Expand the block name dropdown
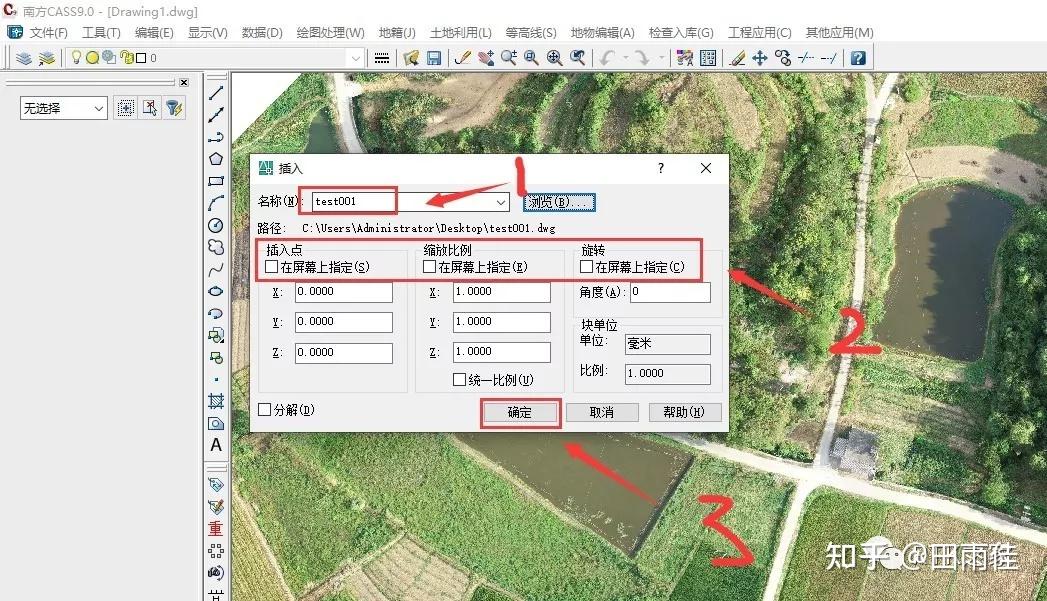This screenshot has width=1047, height=601. pos(500,202)
